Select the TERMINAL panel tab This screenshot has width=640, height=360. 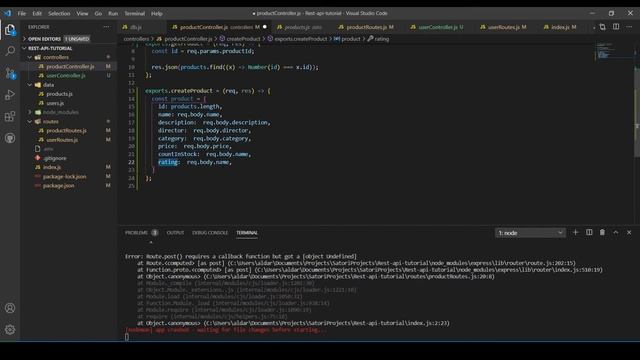pos(247,233)
